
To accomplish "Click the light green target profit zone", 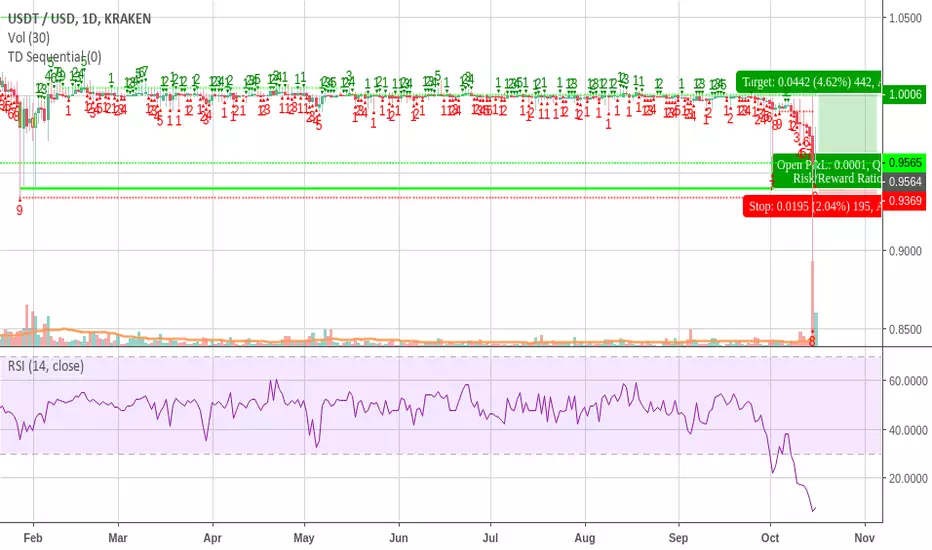I will click(847, 123).
